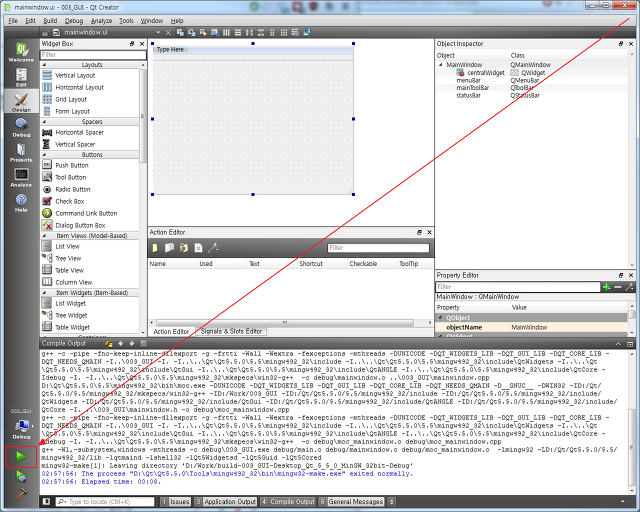Screen dimensions: 640x512
Task: Open Debug mode in sidebar
Action: tap(21, 127)
